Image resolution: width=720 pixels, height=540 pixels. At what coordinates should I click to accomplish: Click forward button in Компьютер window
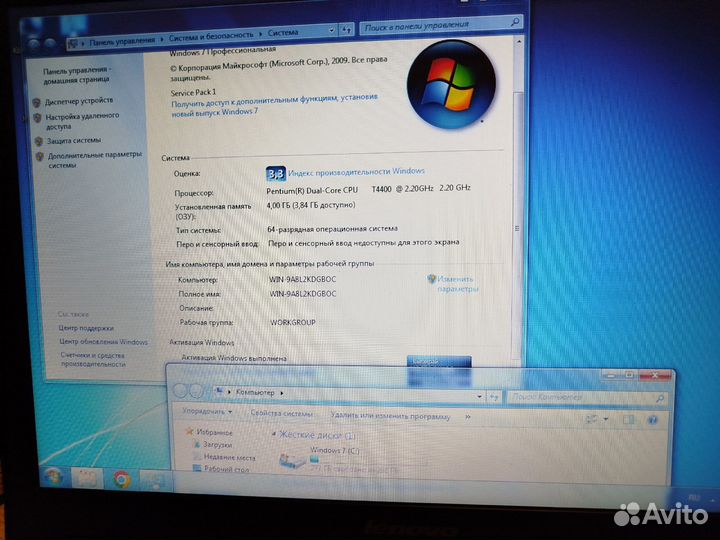[196, 391]
